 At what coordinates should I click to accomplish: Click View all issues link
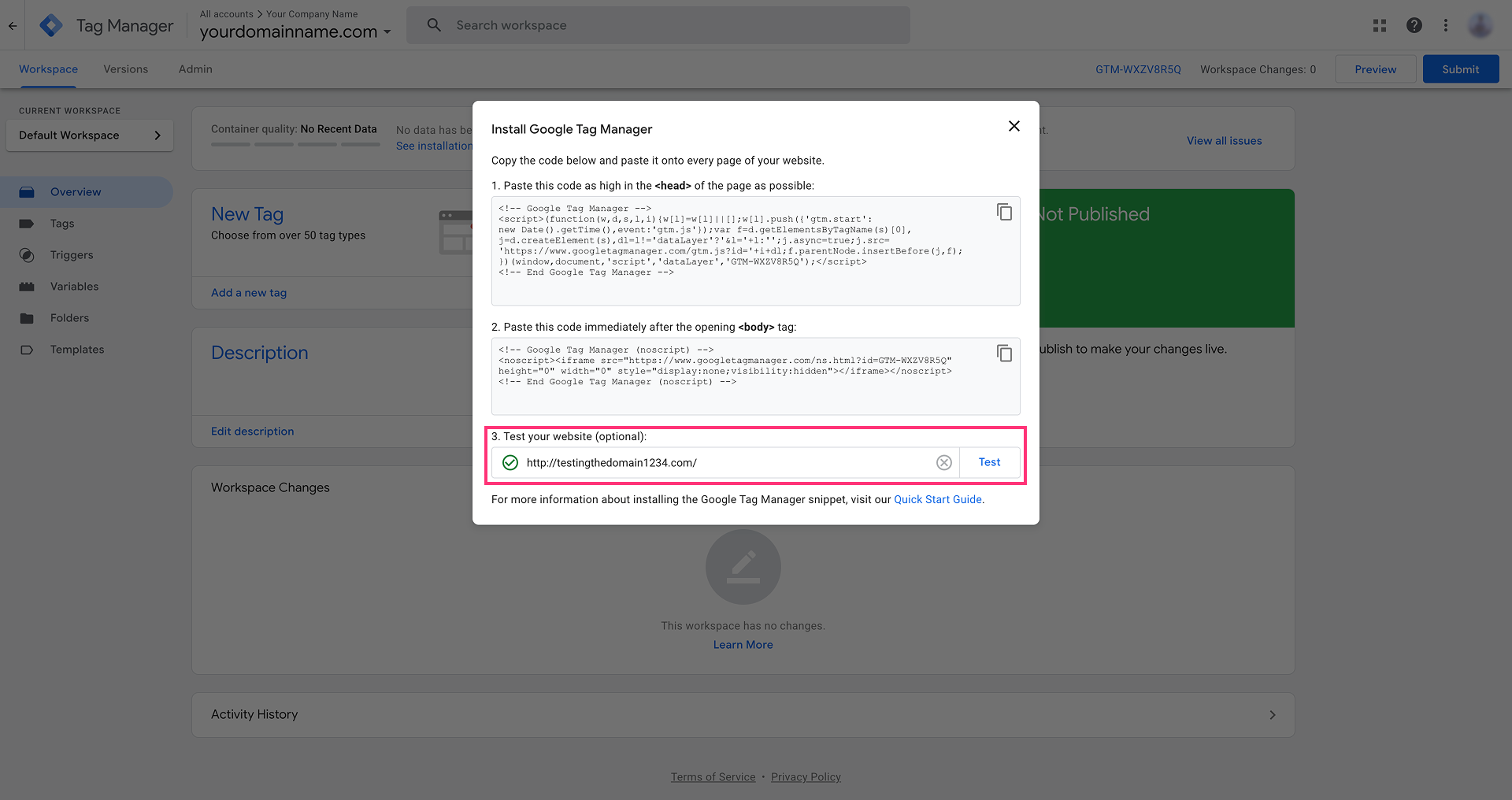(1225, 141)
